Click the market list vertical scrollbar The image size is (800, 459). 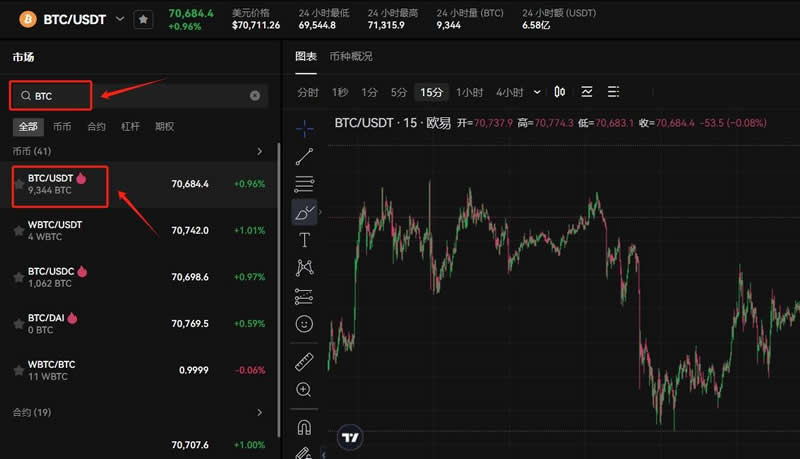coord(278,270)
